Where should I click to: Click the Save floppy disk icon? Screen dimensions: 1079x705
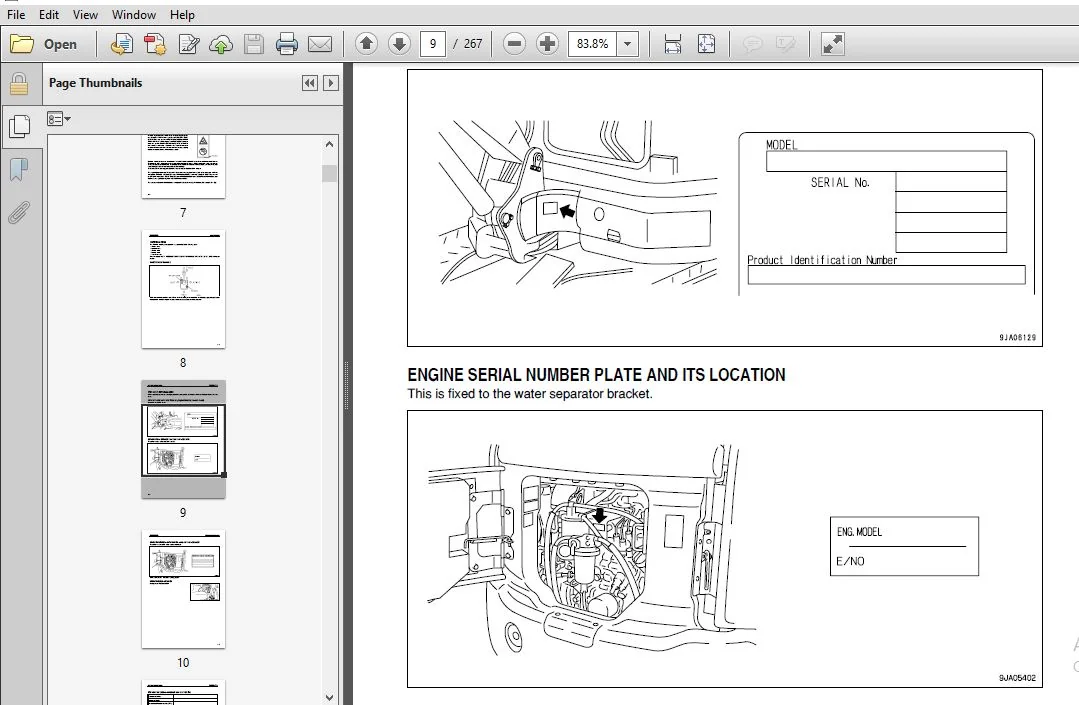tap(254, 44)
